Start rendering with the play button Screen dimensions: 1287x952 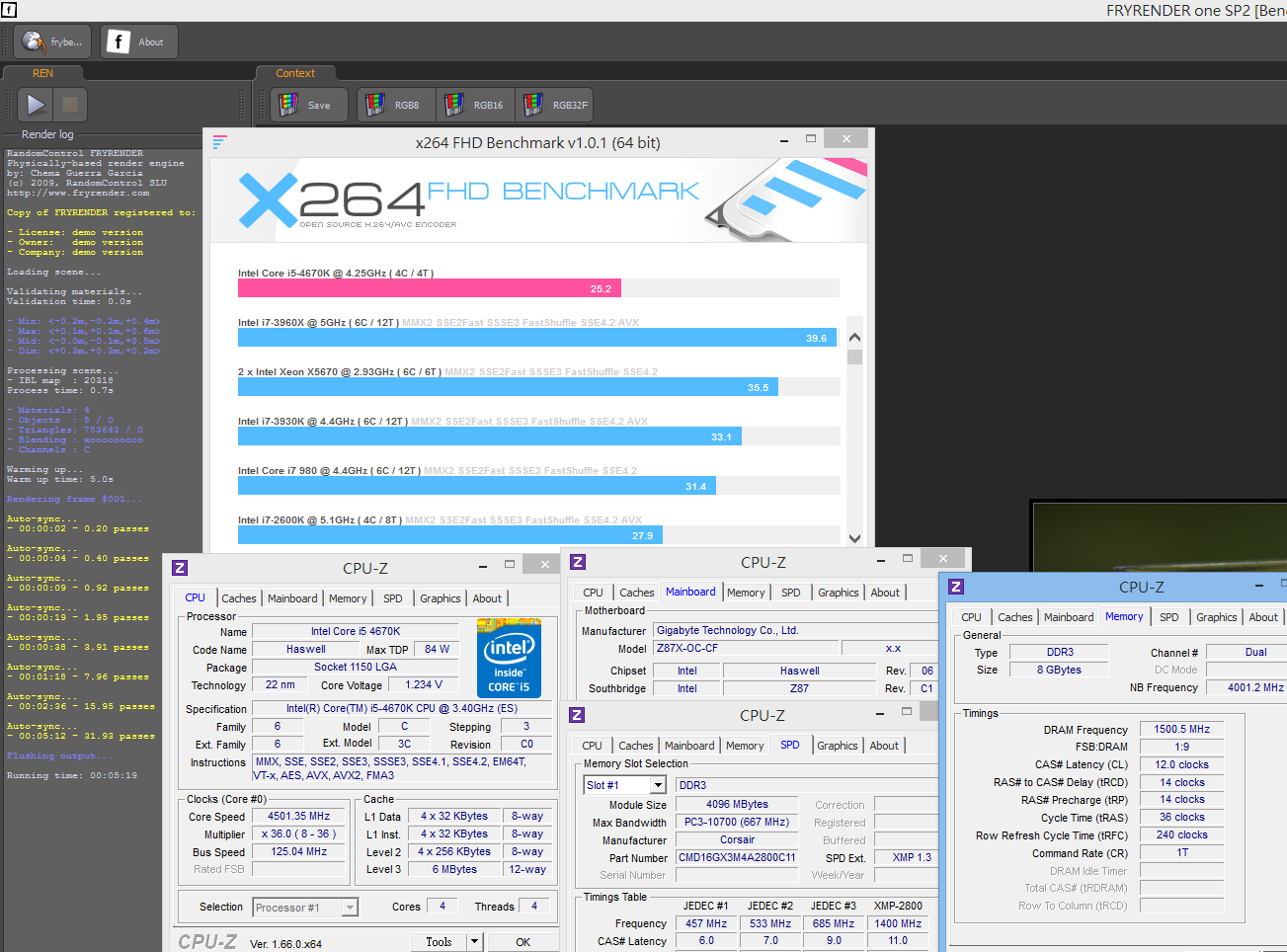point(36,105)
